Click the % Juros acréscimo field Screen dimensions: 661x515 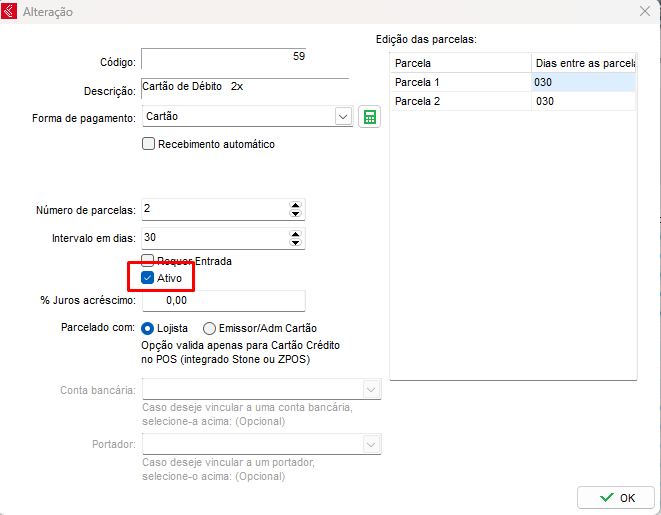(x=223, y=300)
